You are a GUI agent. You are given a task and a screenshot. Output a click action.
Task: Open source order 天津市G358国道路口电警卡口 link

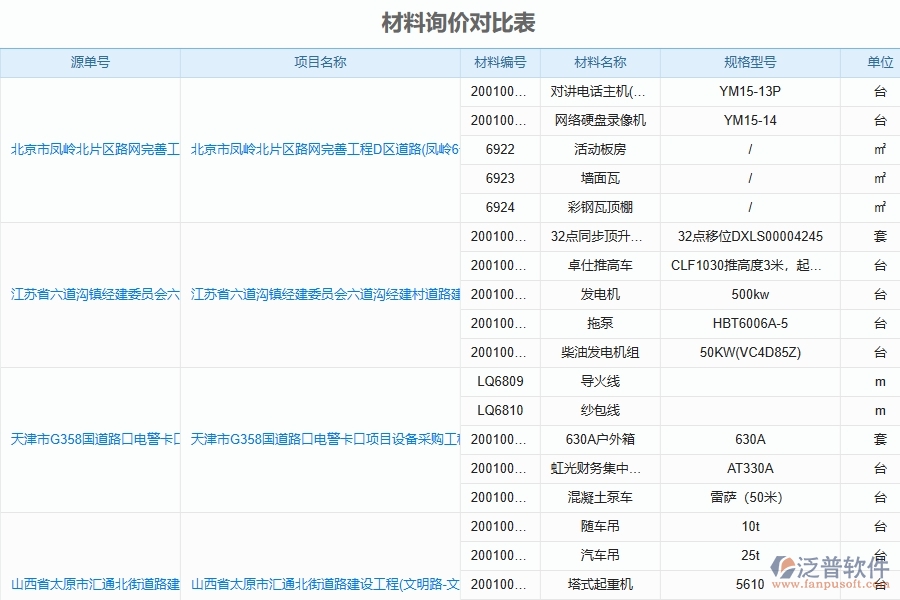click(89, 439)
